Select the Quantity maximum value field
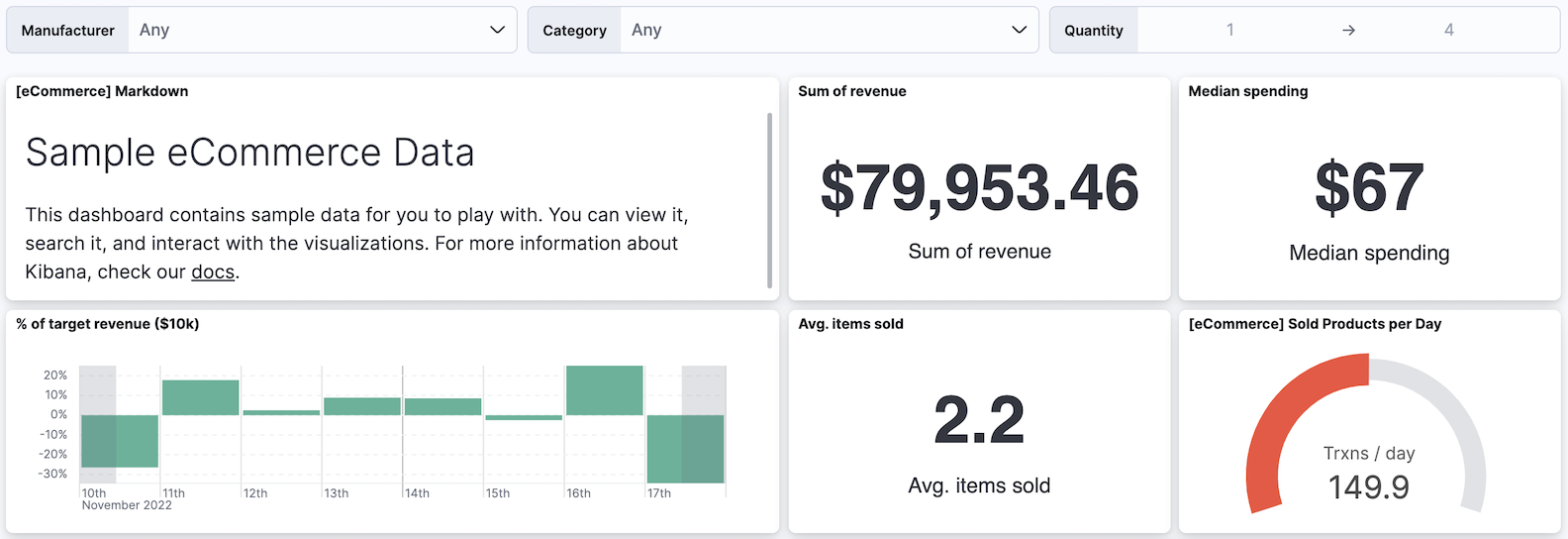This screenshot has width=1568, height=539. coord(1448,30)
